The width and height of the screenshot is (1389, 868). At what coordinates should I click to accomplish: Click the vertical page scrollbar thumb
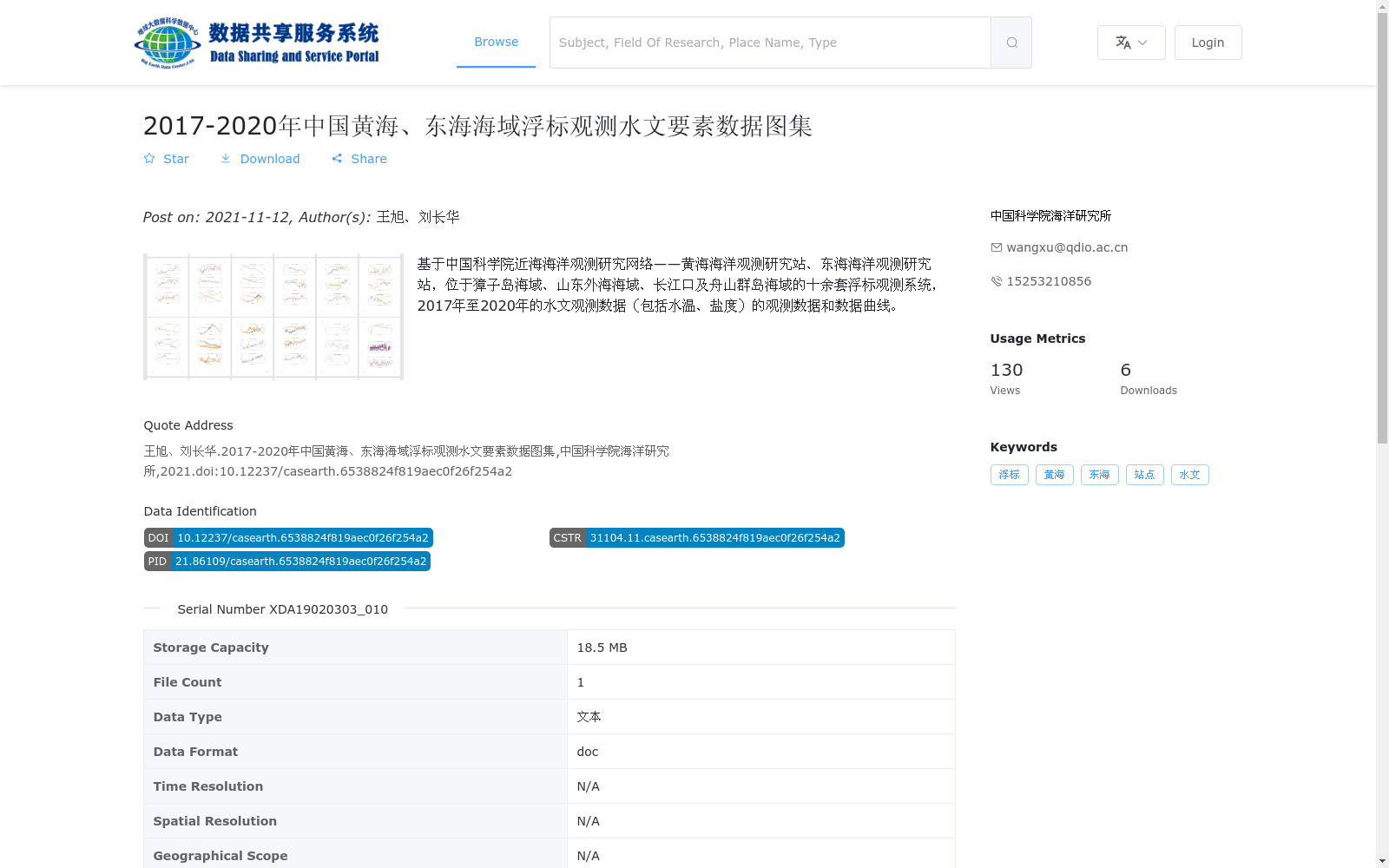pyautogui.click(x=1382, y=228)
